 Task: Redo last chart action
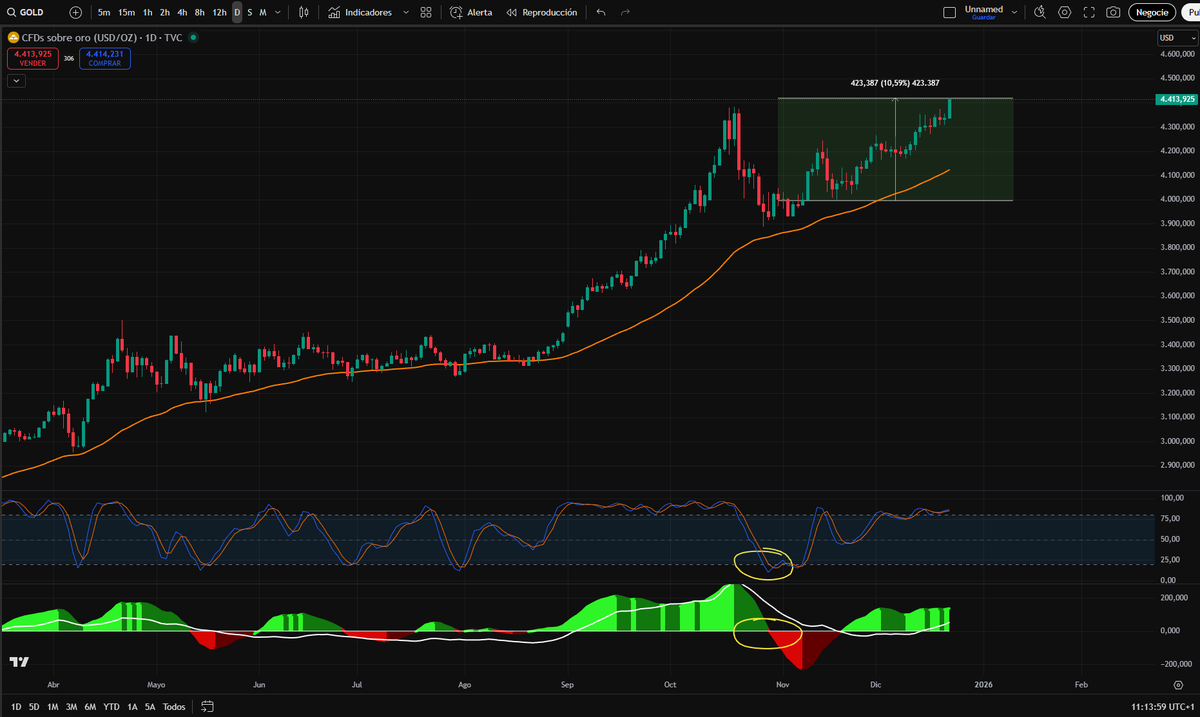tap(625, 12)
